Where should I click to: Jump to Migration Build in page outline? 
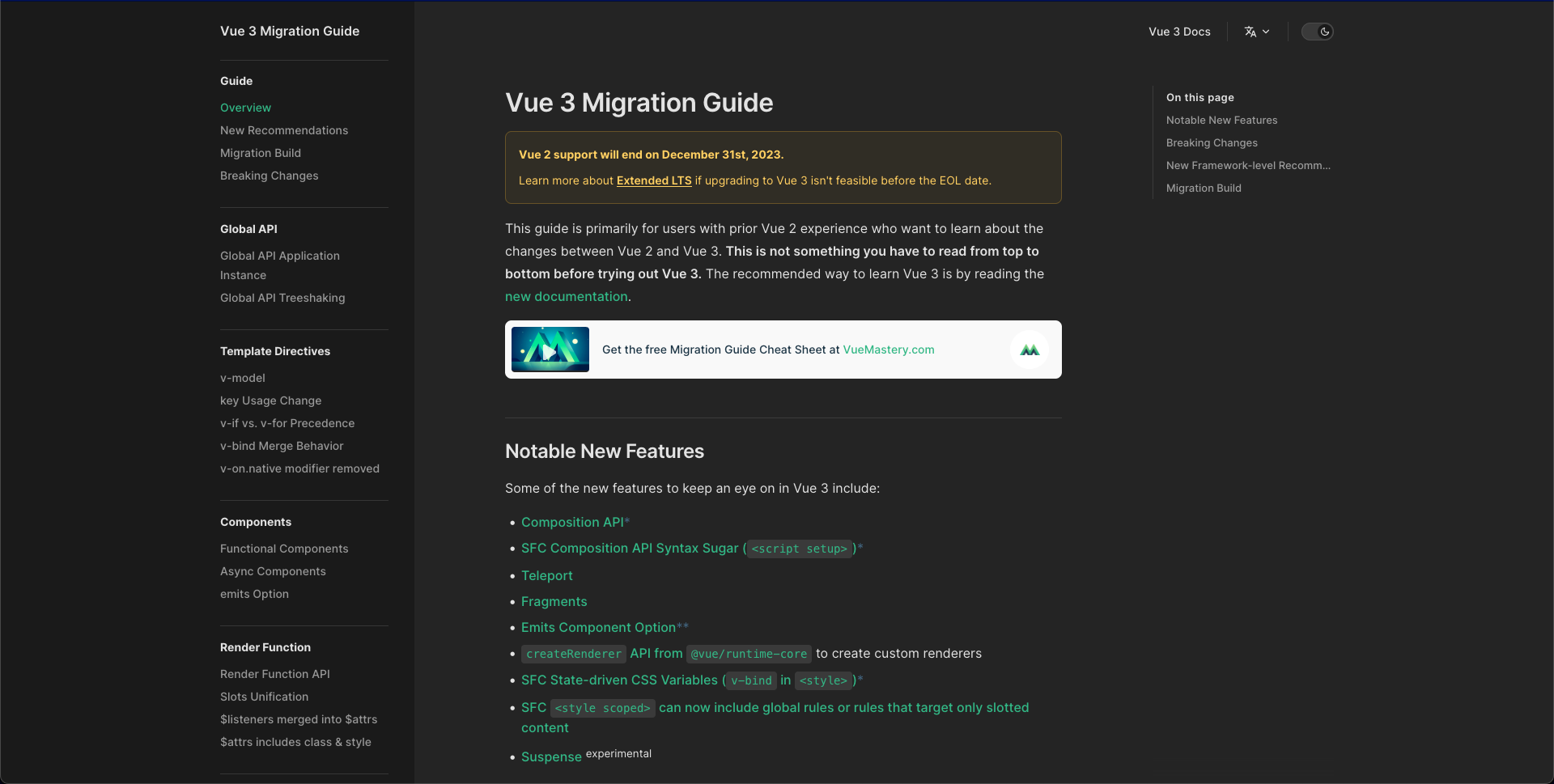click(1204, 188)
